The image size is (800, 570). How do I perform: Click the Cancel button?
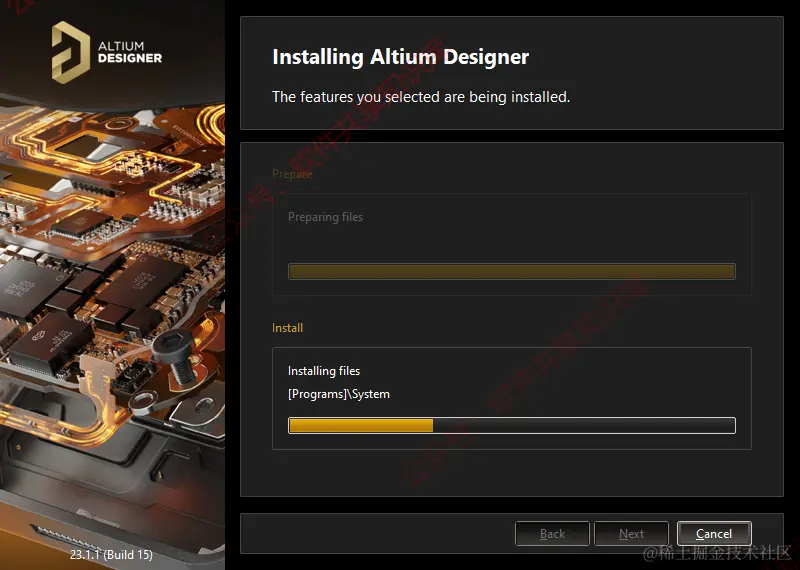click(x=714, y=533)
